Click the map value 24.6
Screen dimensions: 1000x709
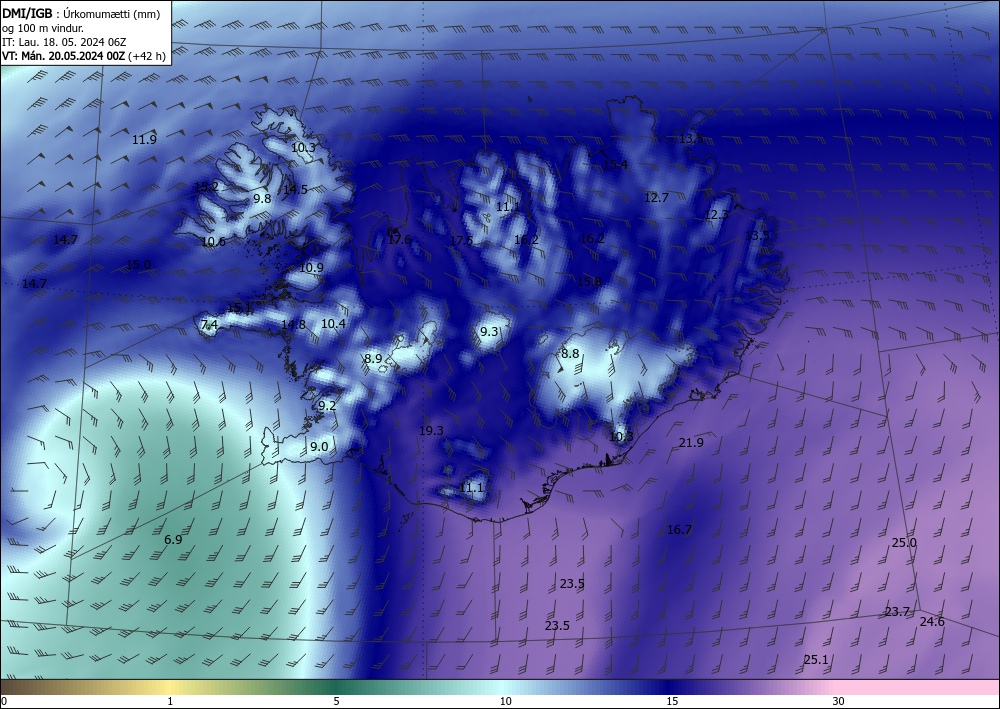932,622
